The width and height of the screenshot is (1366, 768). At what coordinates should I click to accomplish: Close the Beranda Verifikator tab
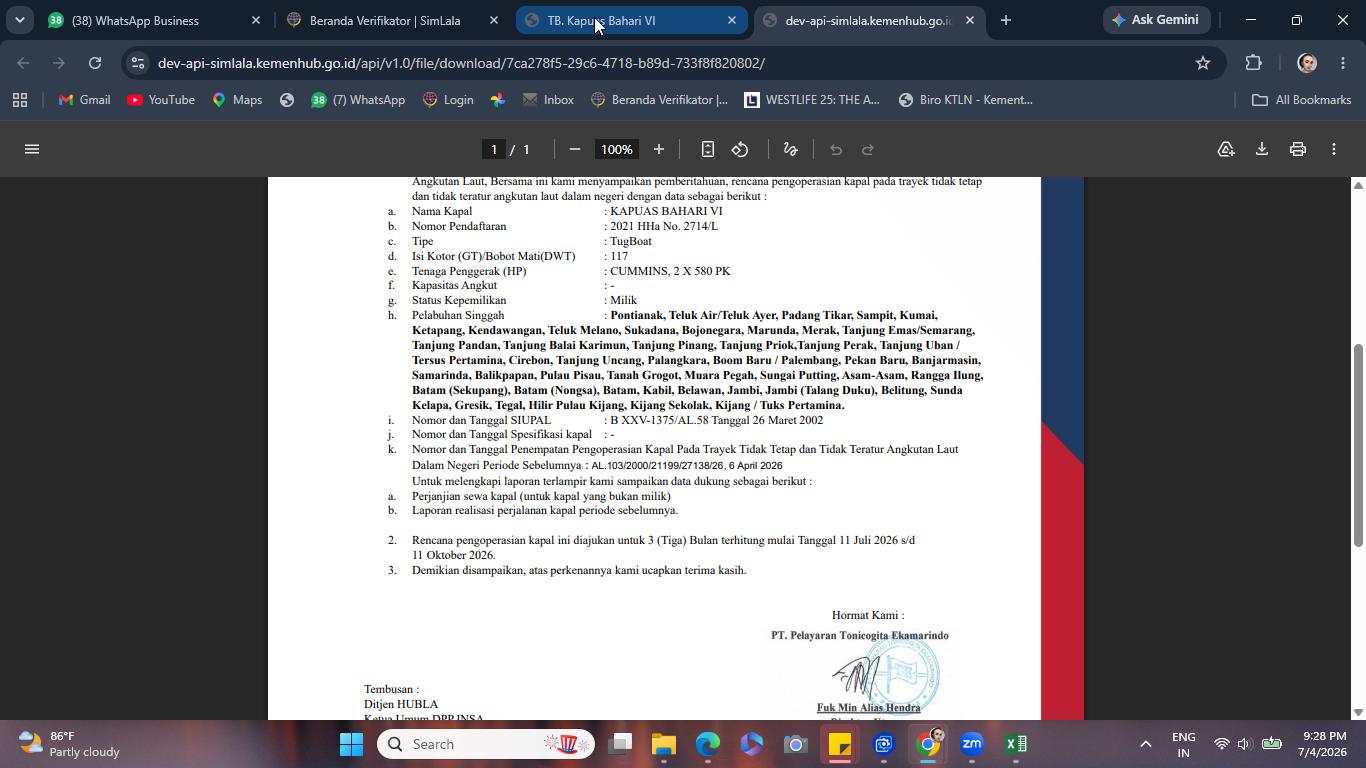(493, 20)
